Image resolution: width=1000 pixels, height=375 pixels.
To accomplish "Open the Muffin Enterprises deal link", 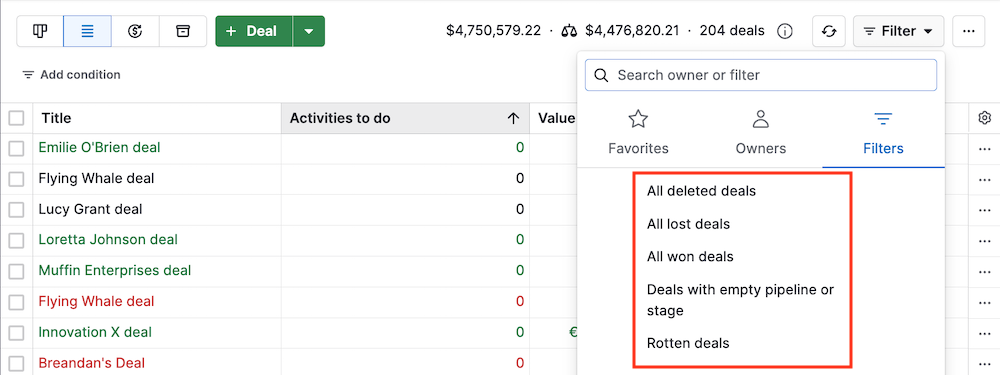I will [x=115, y=270].
